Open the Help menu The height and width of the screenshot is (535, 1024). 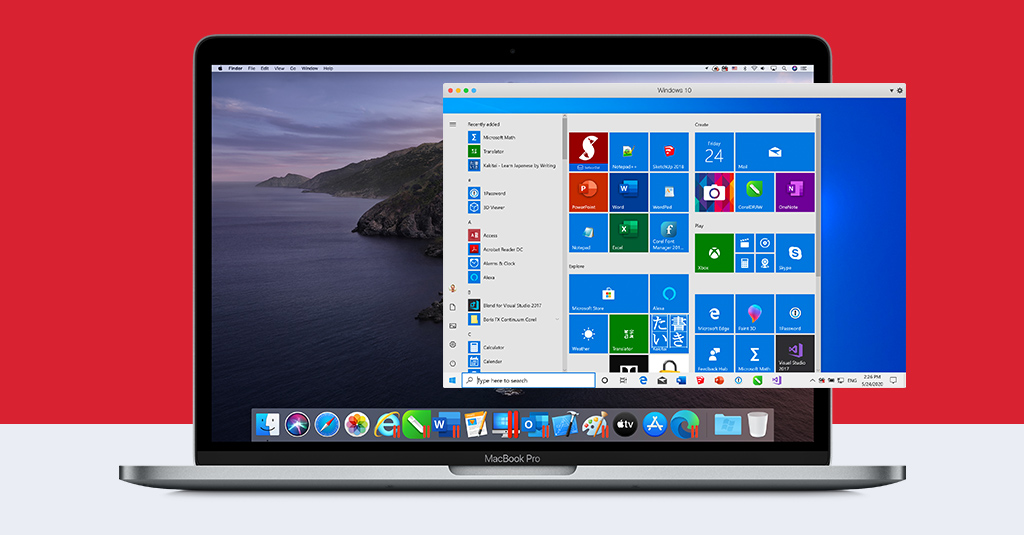328,68
